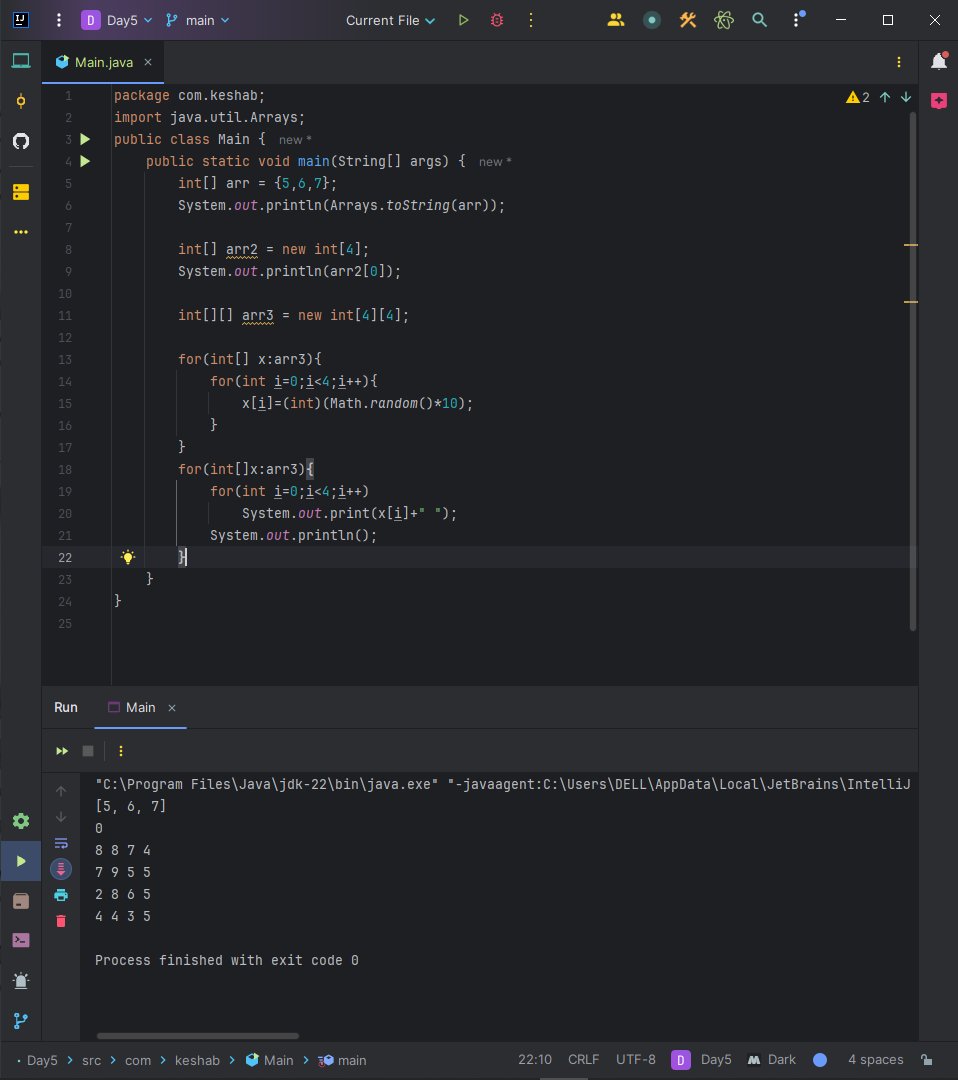Go to next highlighted error arrow
Image resolution: width=958 pixels, height=1080 pixels.
click(x=906, y=97)
